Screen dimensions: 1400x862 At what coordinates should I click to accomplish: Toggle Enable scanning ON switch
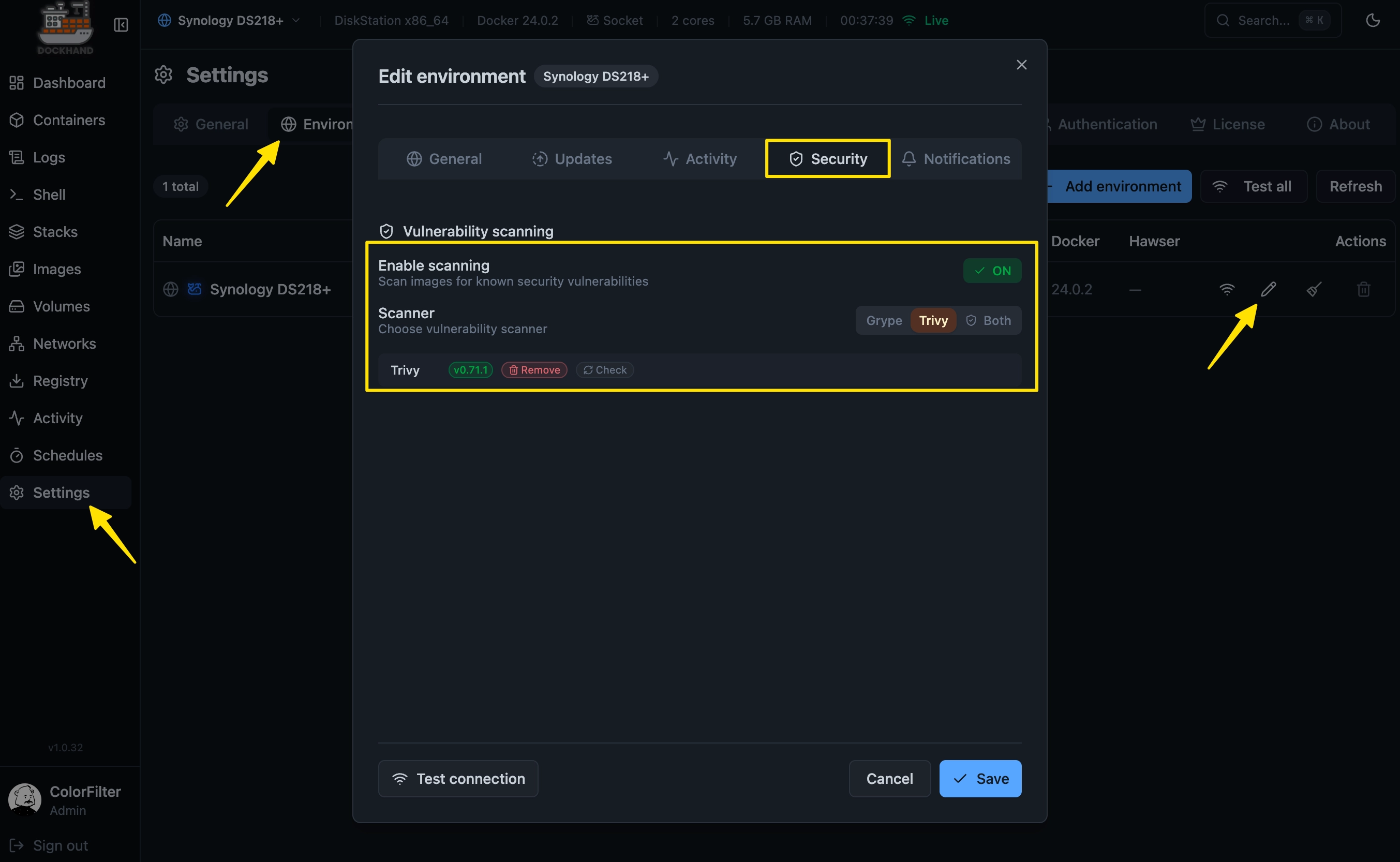(x=992, y=271)
